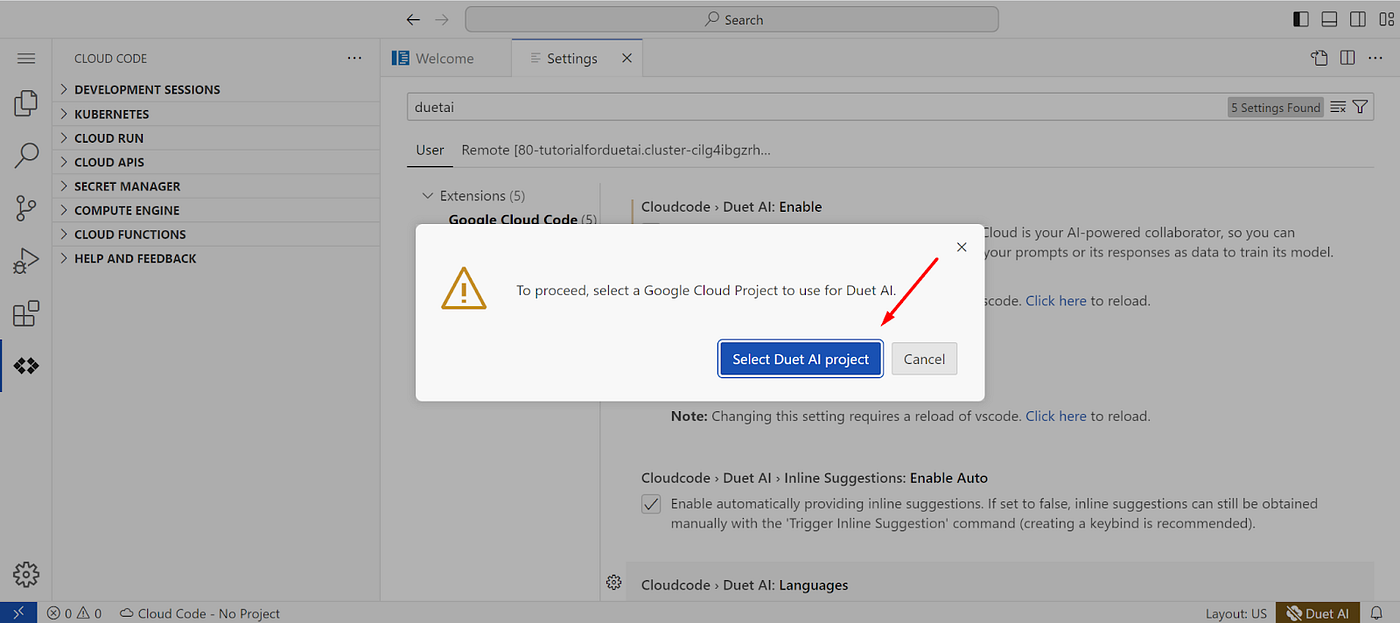
Task: Expand the Secret Manager section
Action: coord(216,186)
